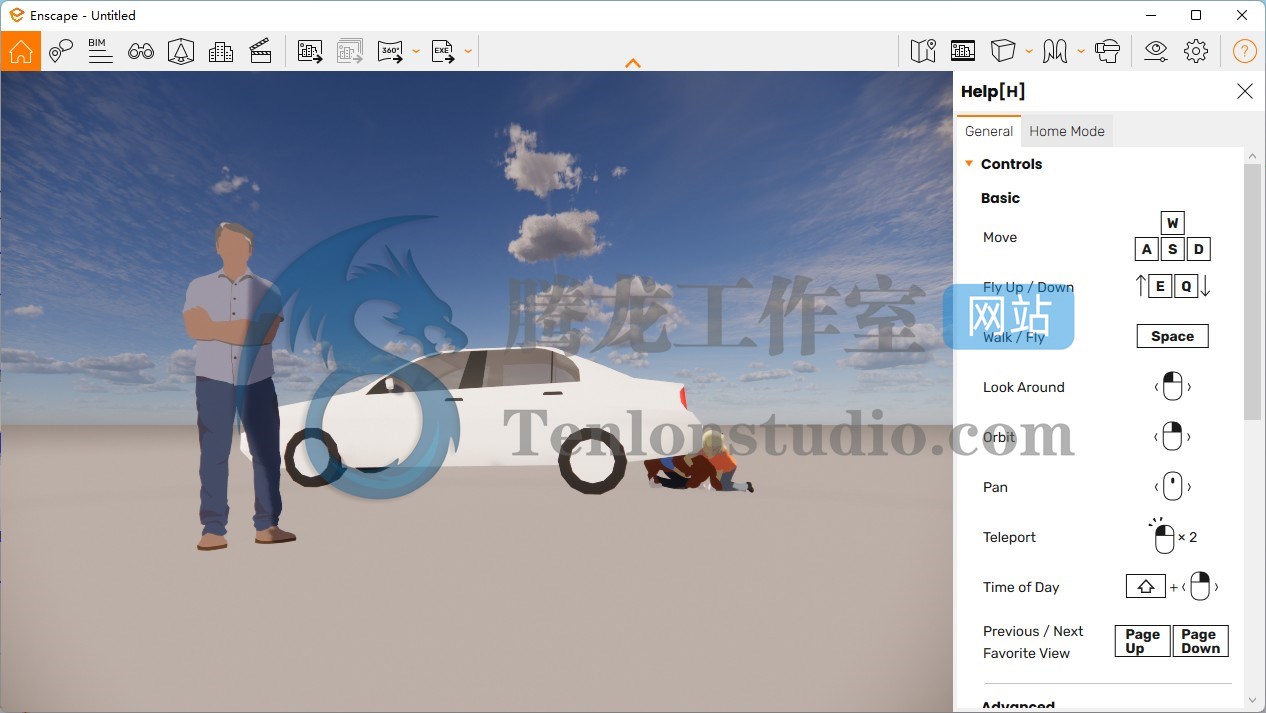Click the 'Time of Day' label
Image resolution: width=1266 pixels, height=713 pixels.
(x=1021, y=587)
